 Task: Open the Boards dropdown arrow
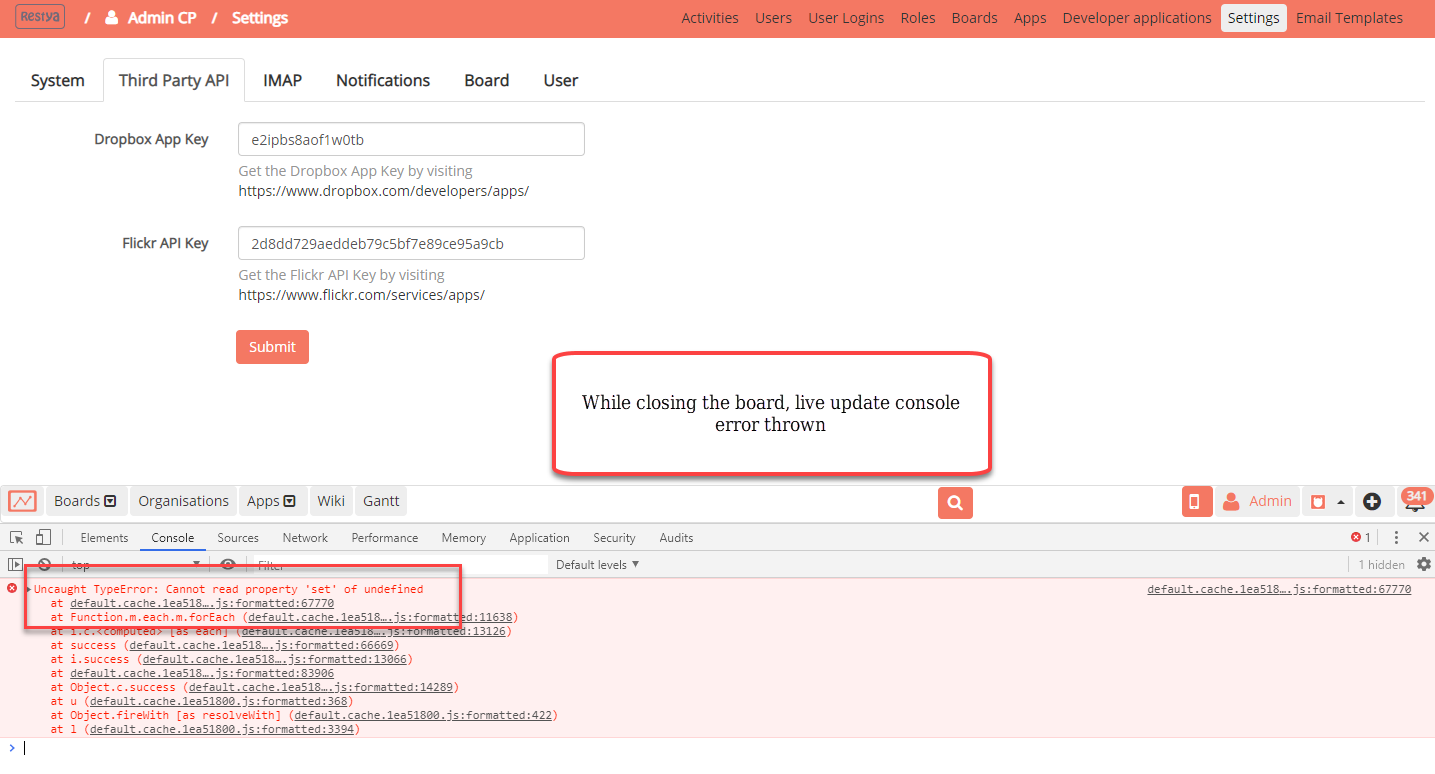tap(112, 500)
